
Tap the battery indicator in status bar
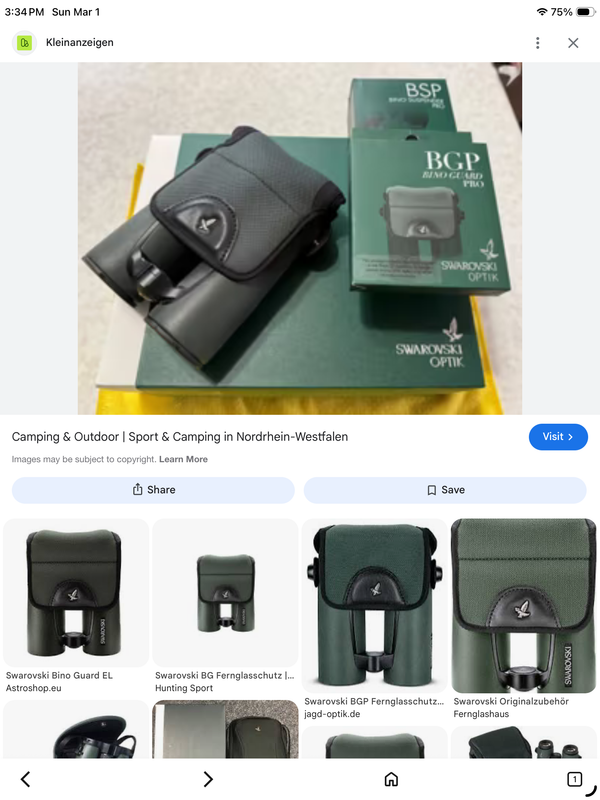[586, 12]
